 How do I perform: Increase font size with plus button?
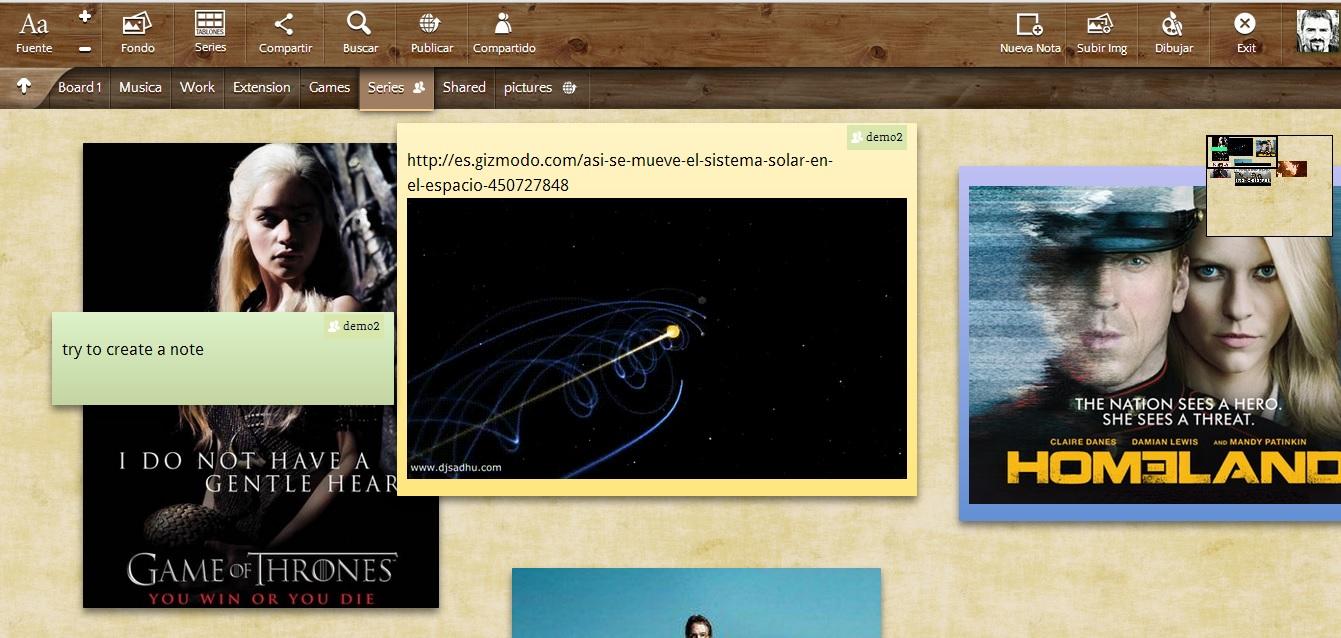click(x=85, y=18)
